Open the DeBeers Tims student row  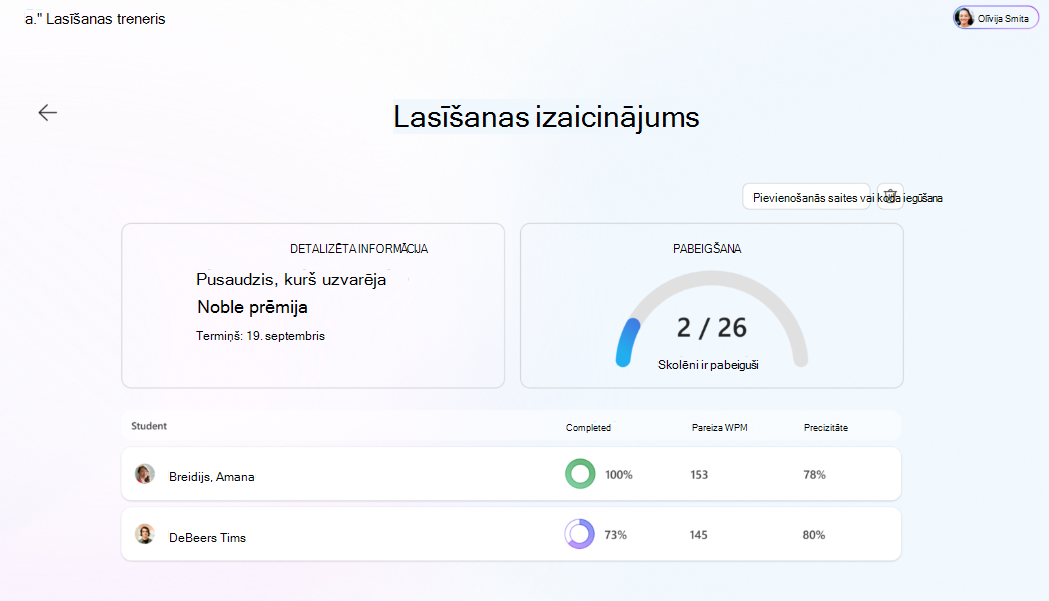pyautogui.click(x=511, y=534)
